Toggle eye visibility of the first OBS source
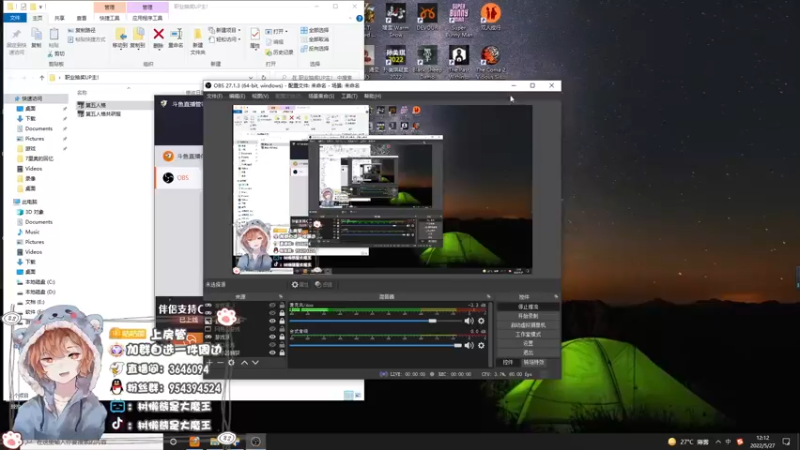The height and width of the screenshot is (450, 800). 272,305
